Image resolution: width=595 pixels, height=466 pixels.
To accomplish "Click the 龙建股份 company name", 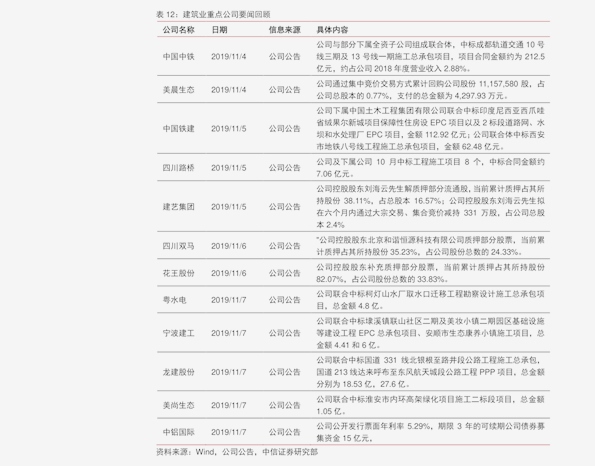I will click(178, 372).
